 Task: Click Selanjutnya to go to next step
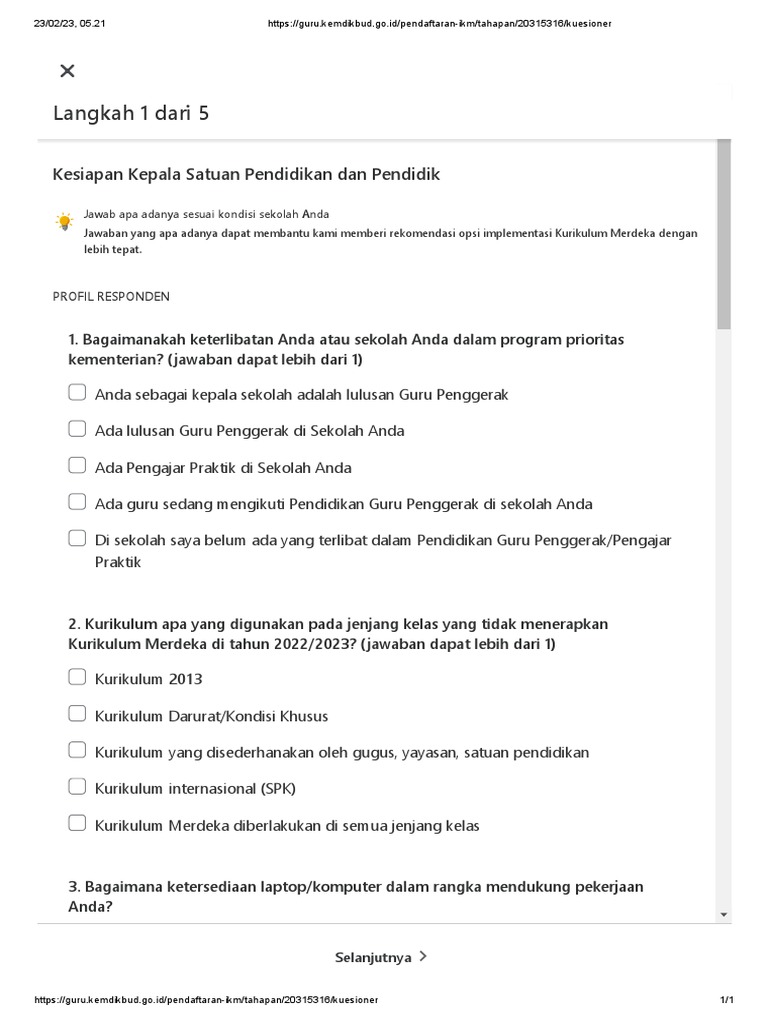373,957
